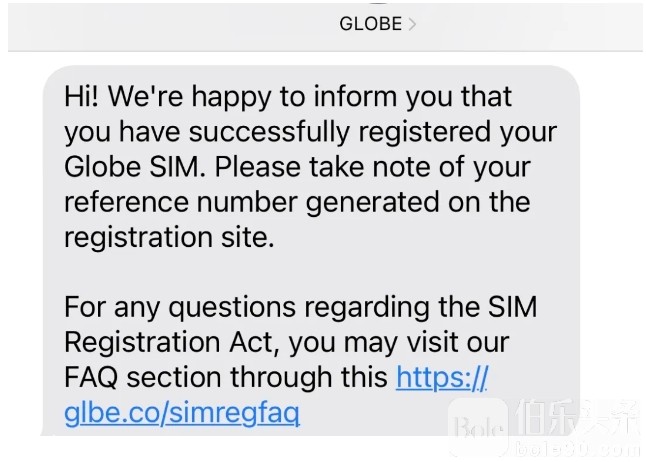Click the 'Hi! We're happy to inform' line
Image resolution: width=646 pixels, height=462 pixels.
(x=288, y=97)
